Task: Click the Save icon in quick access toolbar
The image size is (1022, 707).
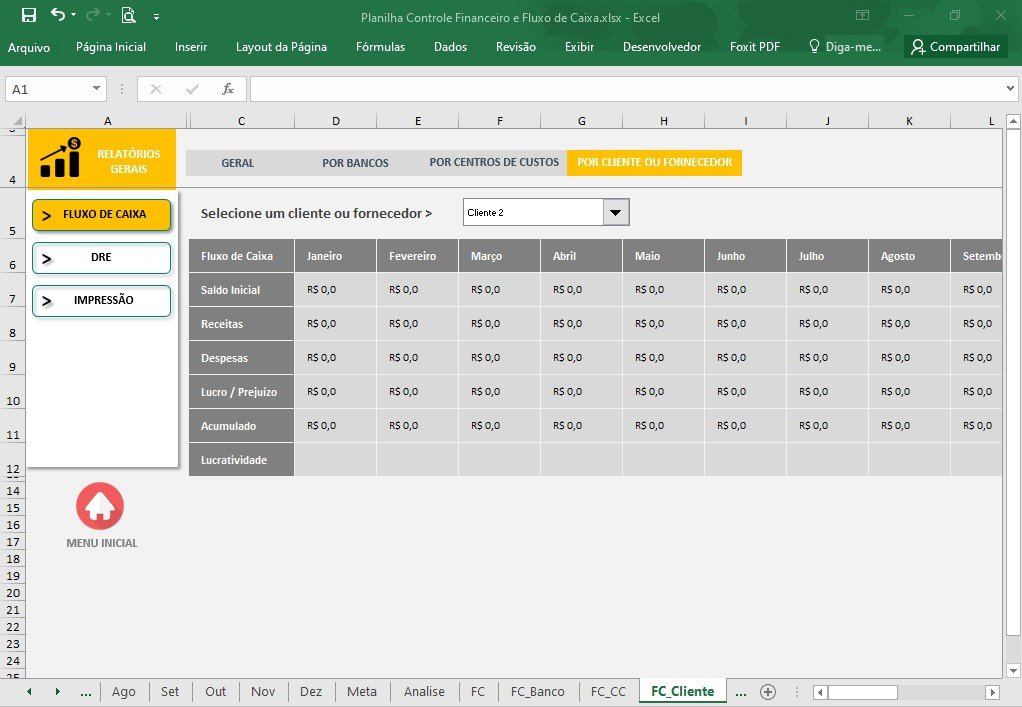Action: (29, 15)
